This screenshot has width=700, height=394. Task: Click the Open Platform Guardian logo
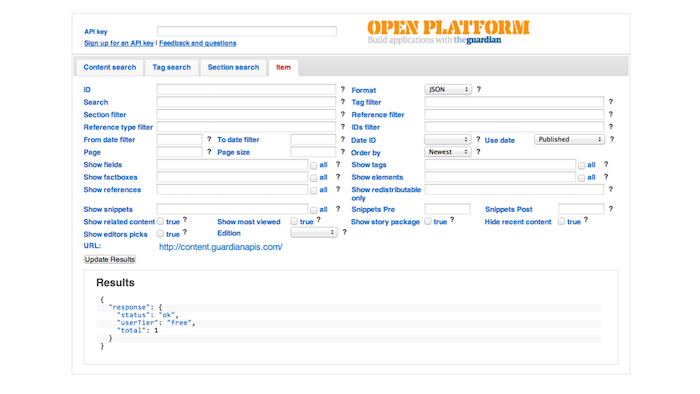pos(448,32)
